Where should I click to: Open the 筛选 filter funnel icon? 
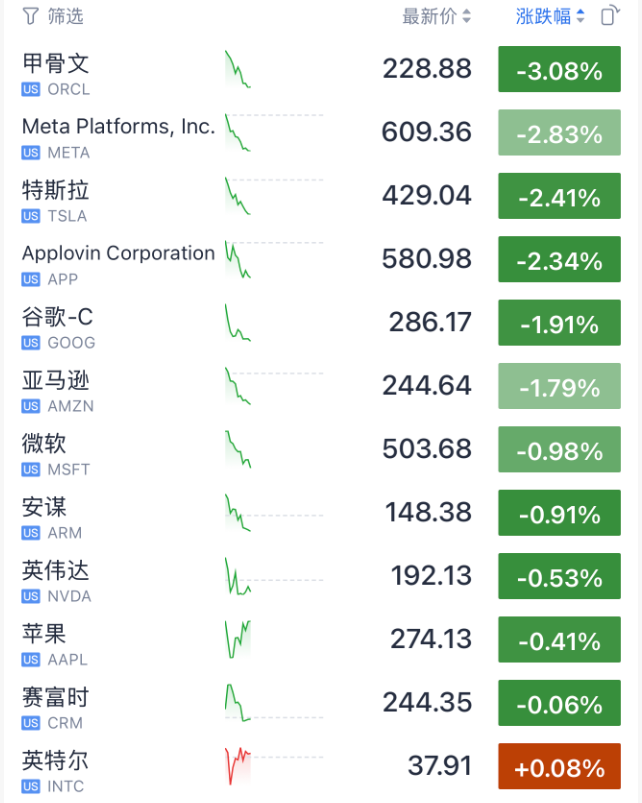[x=30, y=16]
